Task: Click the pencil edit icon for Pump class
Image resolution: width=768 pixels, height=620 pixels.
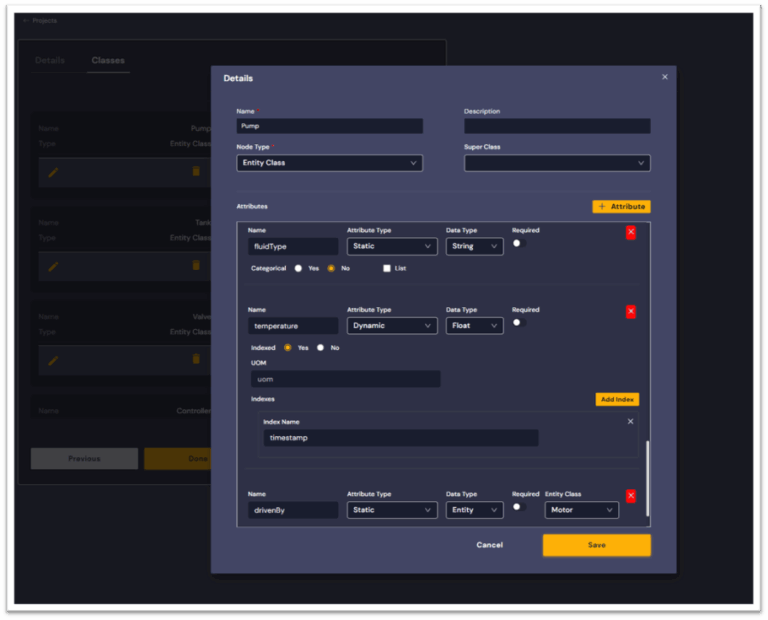Action: tap(53, 172)
